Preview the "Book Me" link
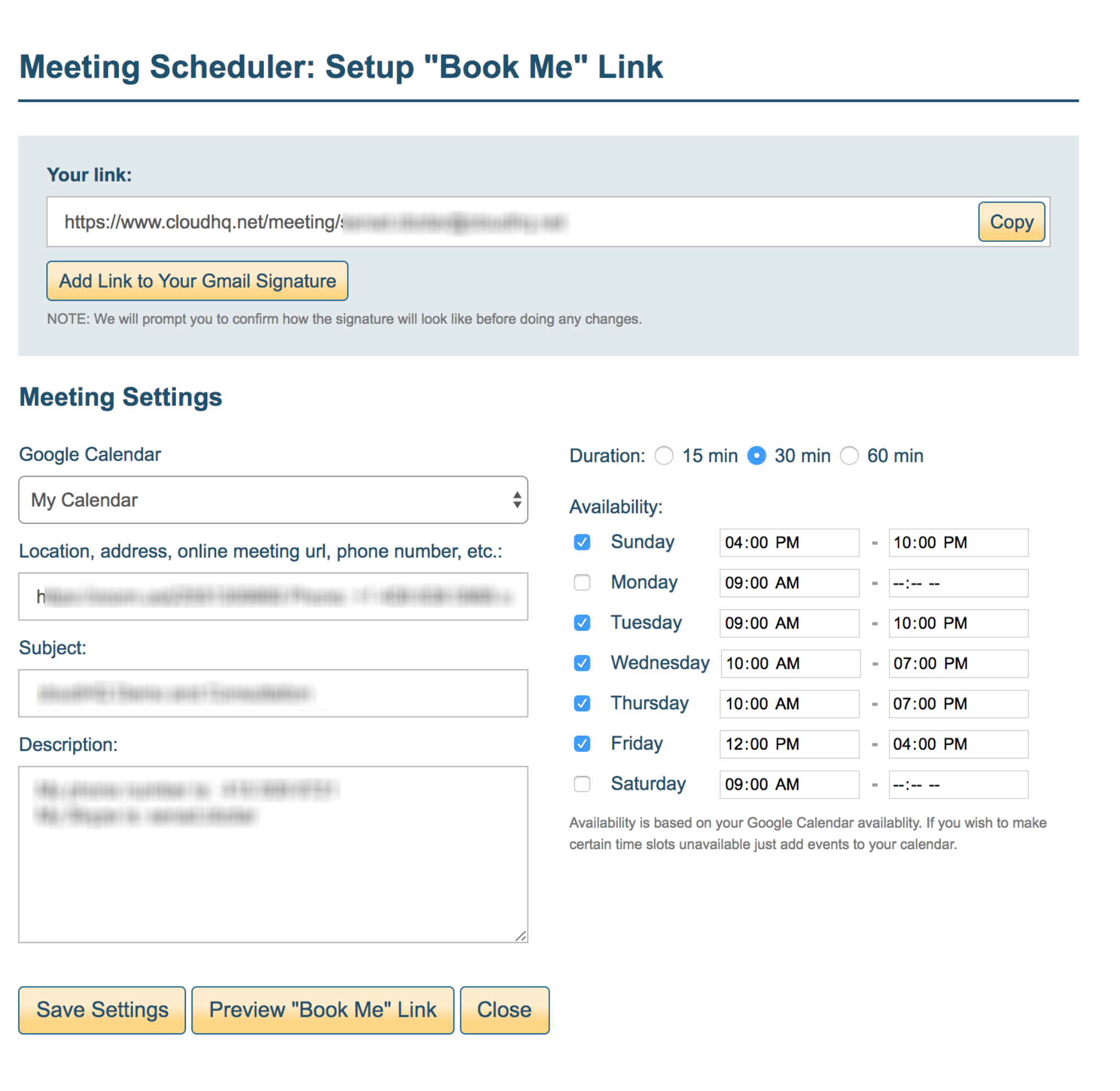The height and width of the screenshot is (1091, 1120). [322, 1010]
